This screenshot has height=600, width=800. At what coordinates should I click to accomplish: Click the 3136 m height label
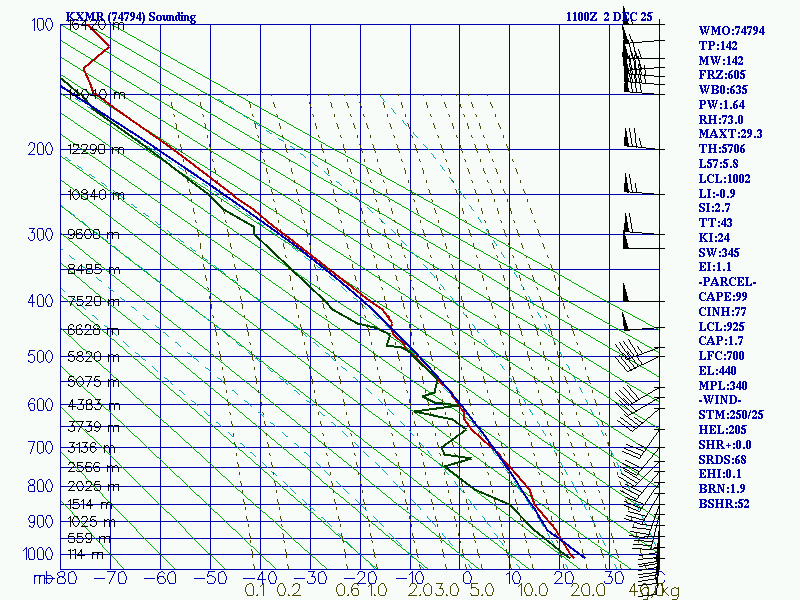point(91,448)
